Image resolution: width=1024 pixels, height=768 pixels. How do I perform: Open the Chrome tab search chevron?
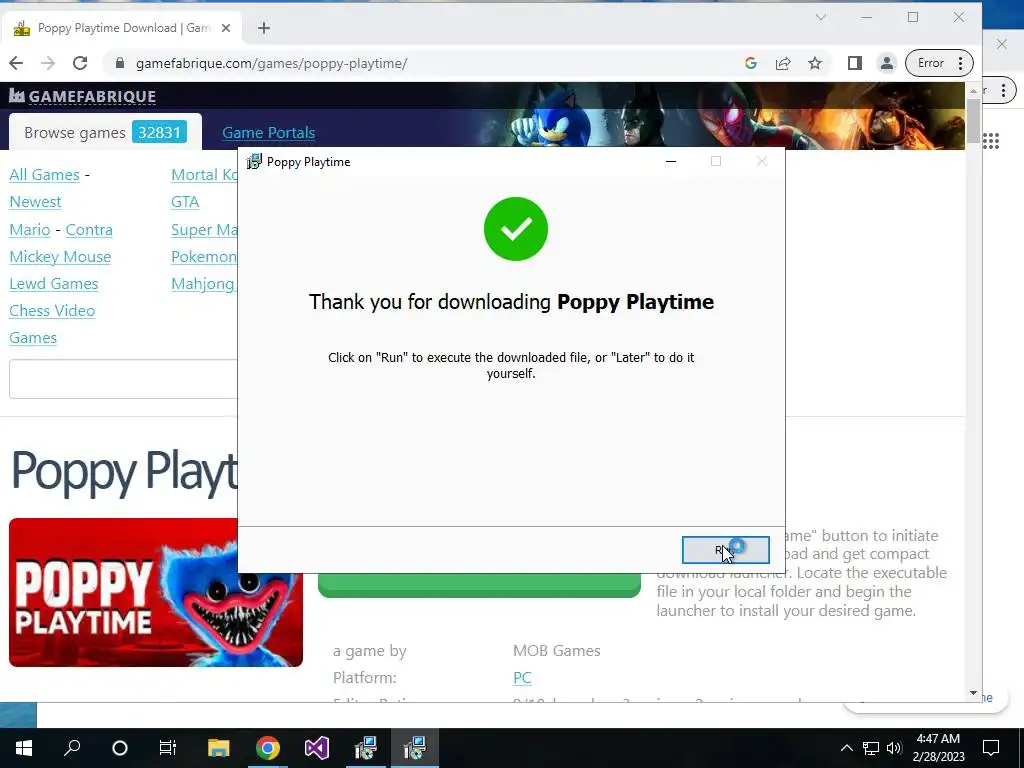[821, 18]
